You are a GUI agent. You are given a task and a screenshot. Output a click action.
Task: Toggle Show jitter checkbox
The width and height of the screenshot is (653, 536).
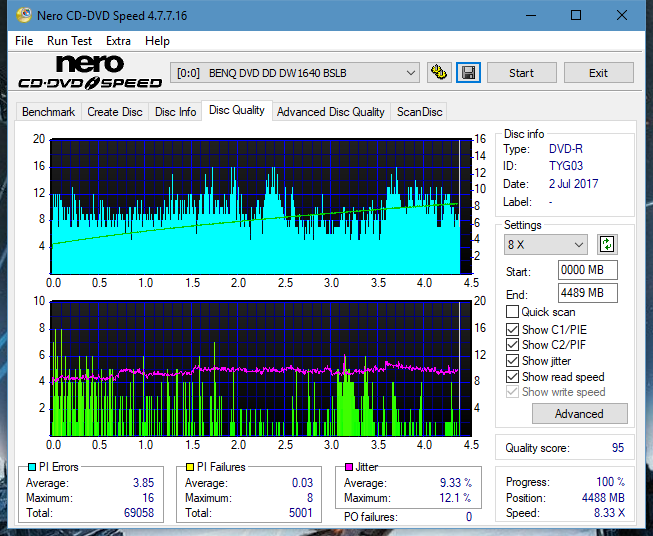[512, 361]
